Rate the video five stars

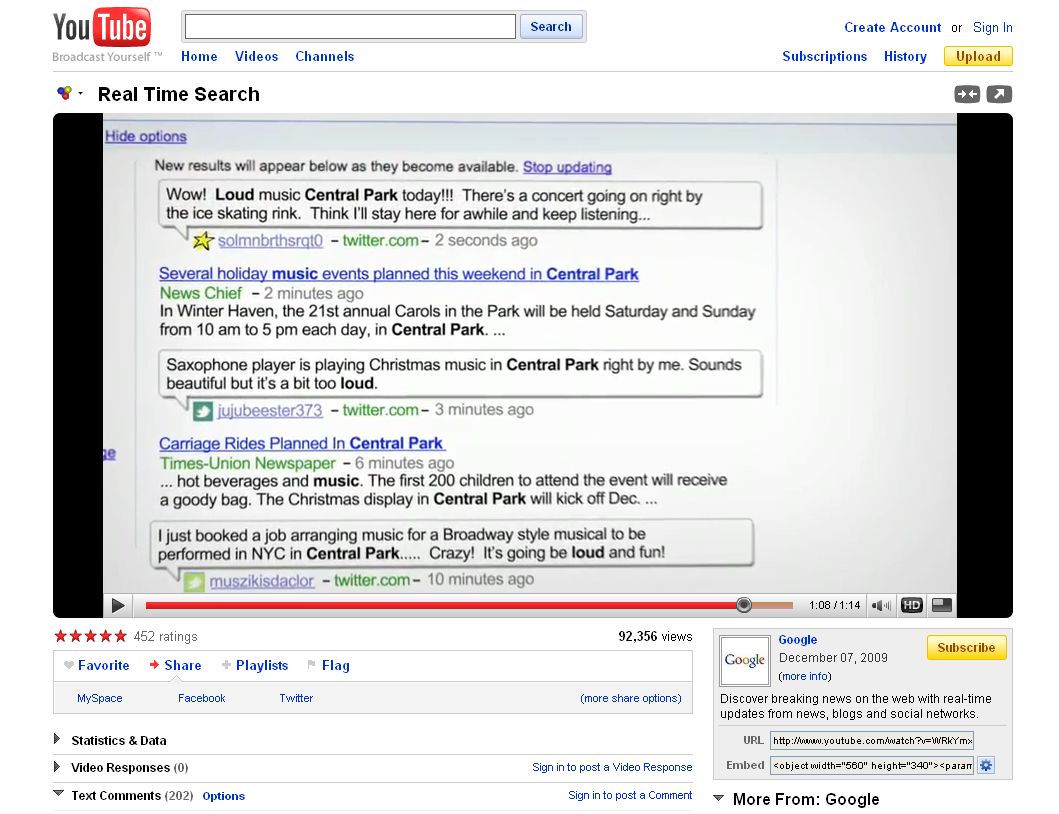point(121,636)
